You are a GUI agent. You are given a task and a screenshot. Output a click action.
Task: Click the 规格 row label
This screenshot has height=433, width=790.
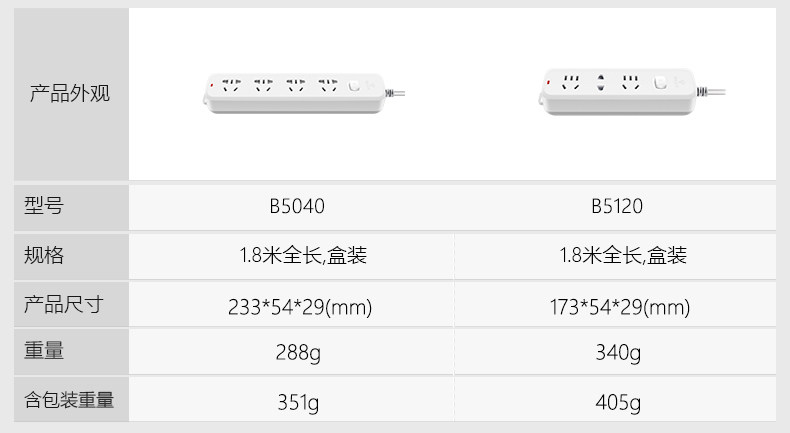44,256
